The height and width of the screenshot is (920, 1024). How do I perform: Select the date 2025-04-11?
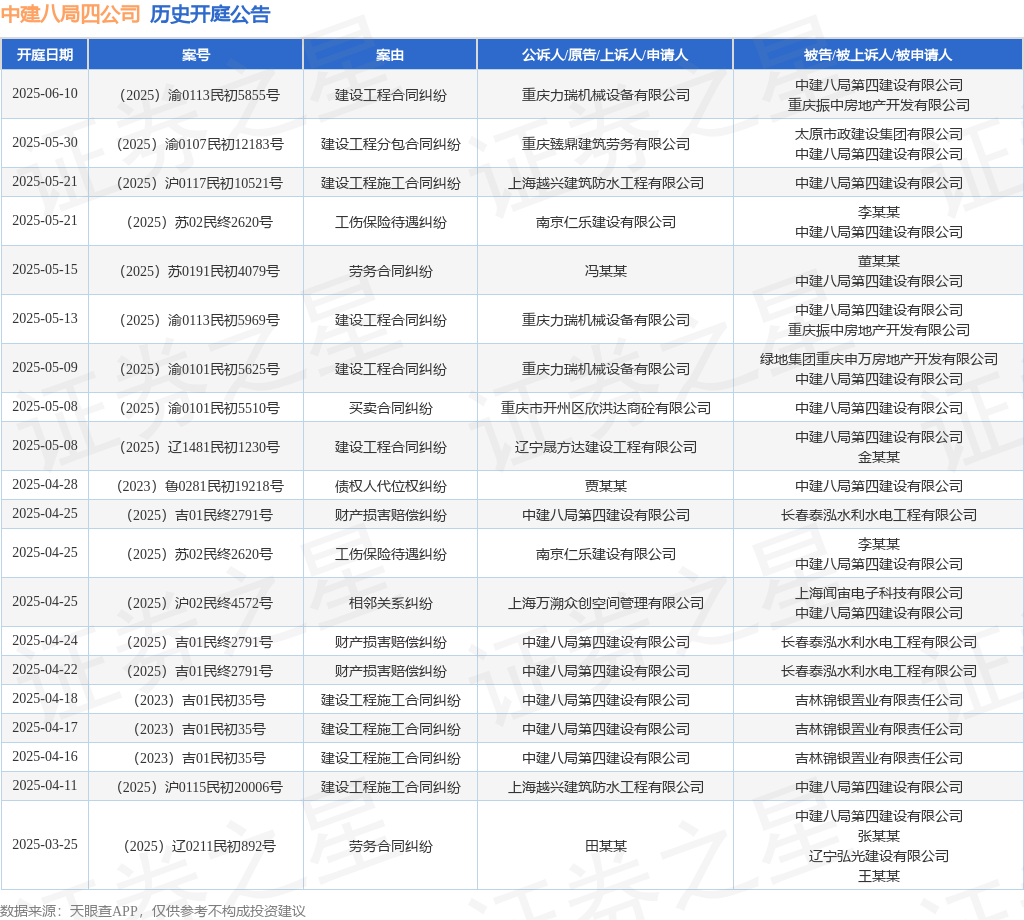[44, 785]
